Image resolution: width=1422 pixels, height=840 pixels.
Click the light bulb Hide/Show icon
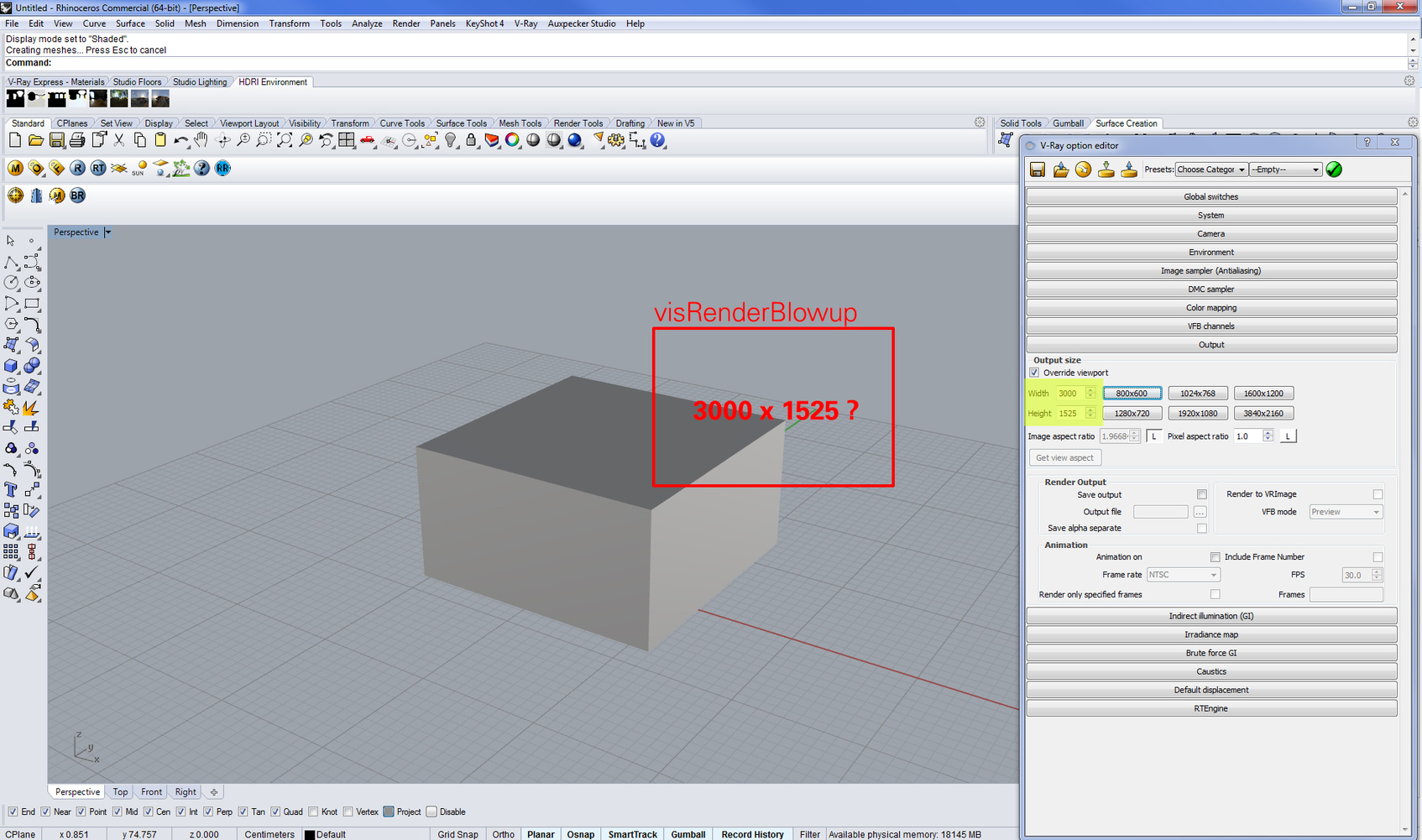451,140
